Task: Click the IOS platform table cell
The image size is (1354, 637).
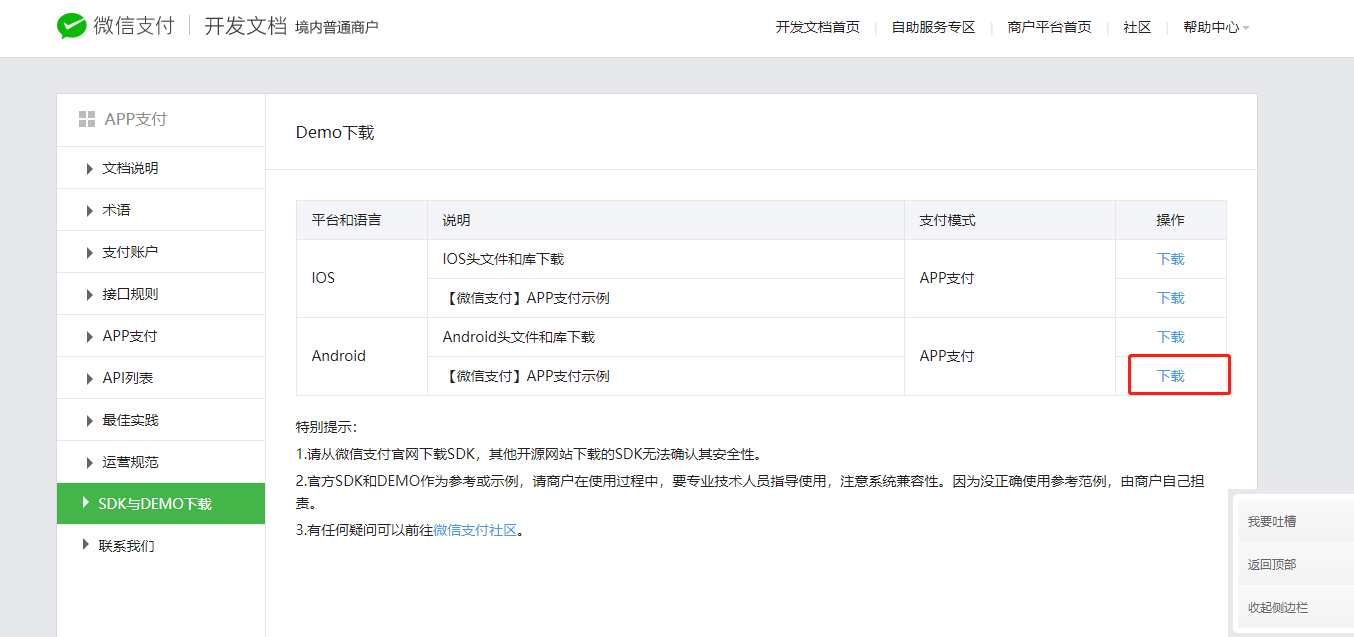Action: [x=362, y=278]
